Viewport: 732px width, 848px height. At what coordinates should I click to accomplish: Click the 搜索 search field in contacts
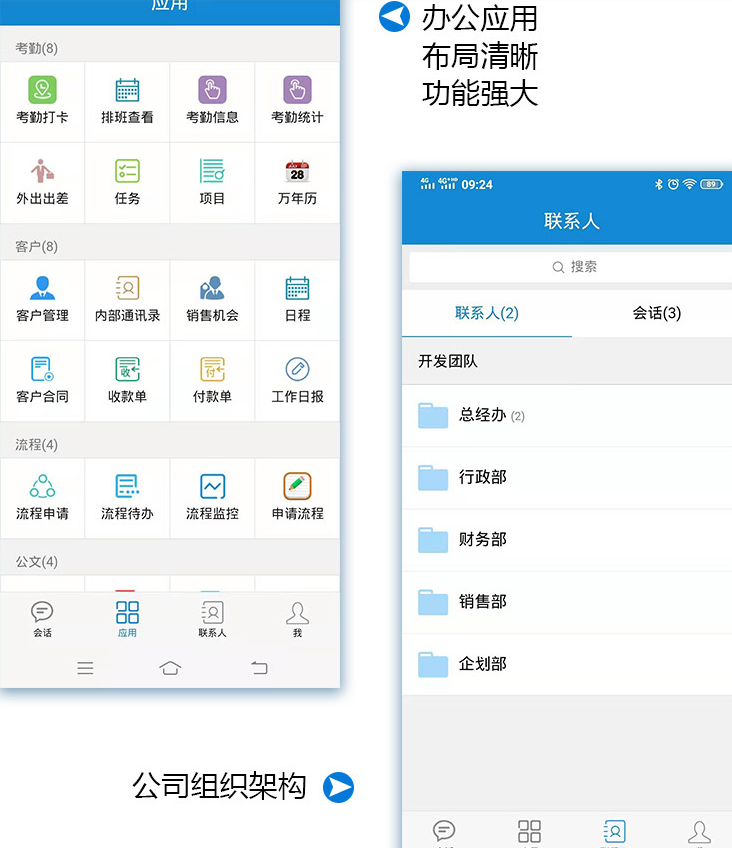click(571, 267)
